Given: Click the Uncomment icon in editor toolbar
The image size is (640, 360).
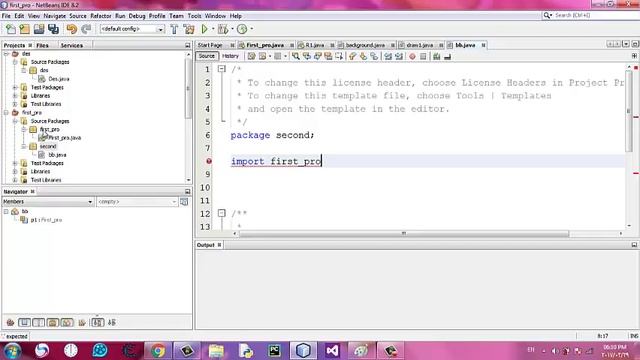Looking at the screenshot, I should [x=447, y=56].
